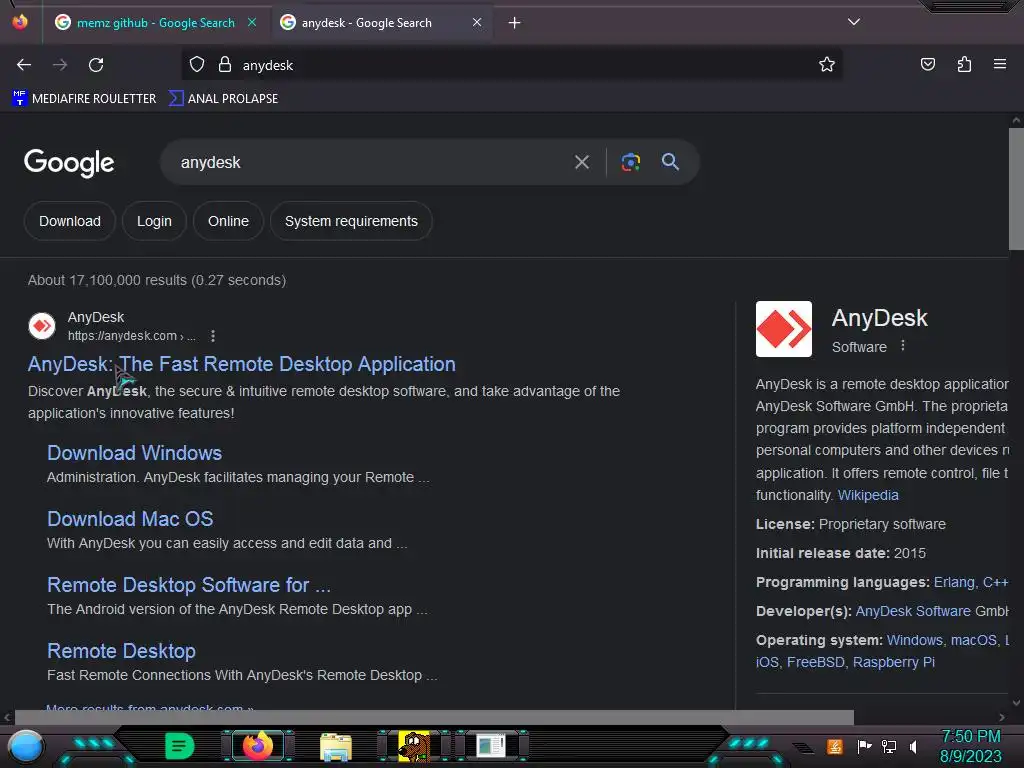Open the window icon taskbar app
The width and height of the screenshot is (1024, 768).
(x=491, y=746)
